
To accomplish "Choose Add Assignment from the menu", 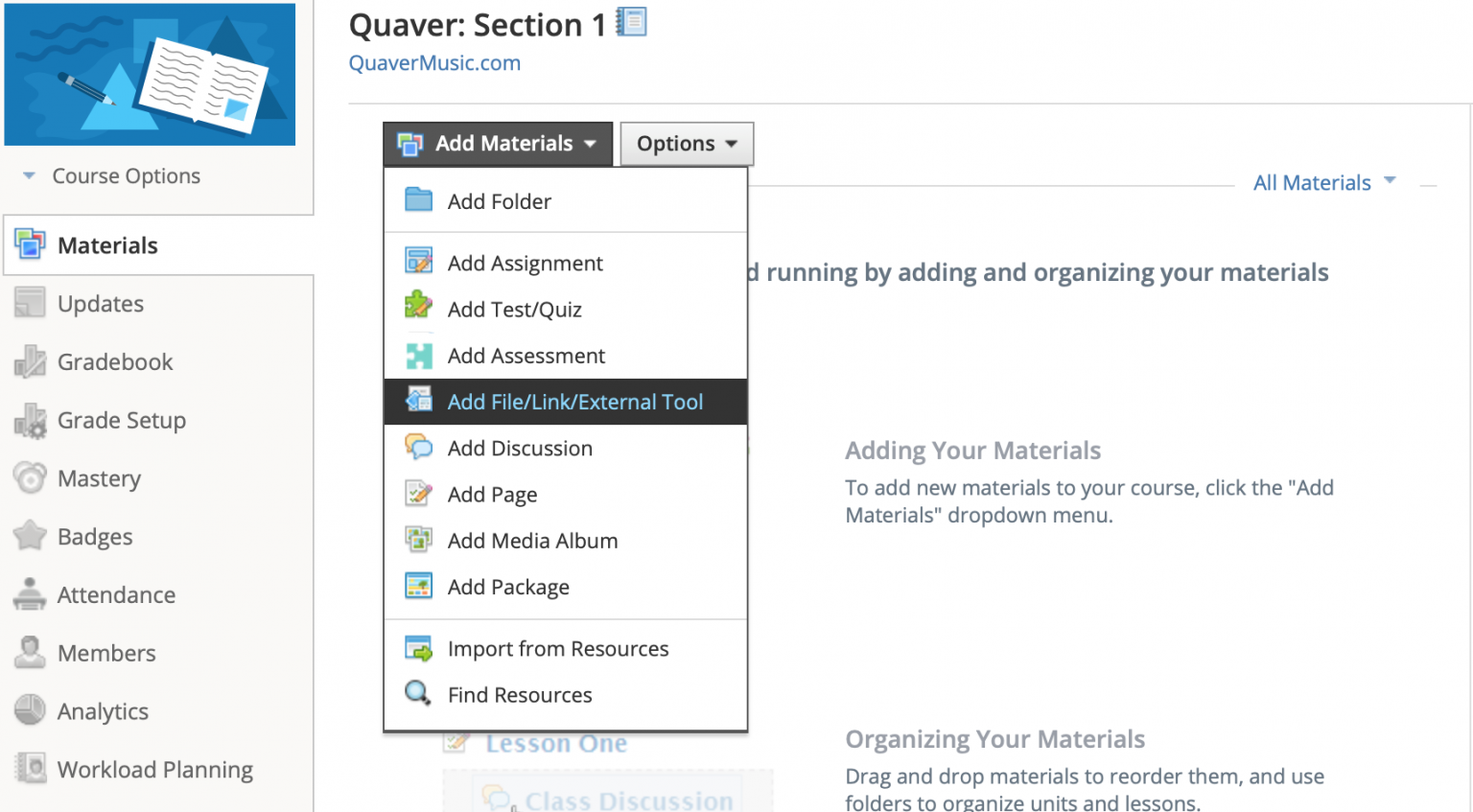I will [x=525, y=263].
